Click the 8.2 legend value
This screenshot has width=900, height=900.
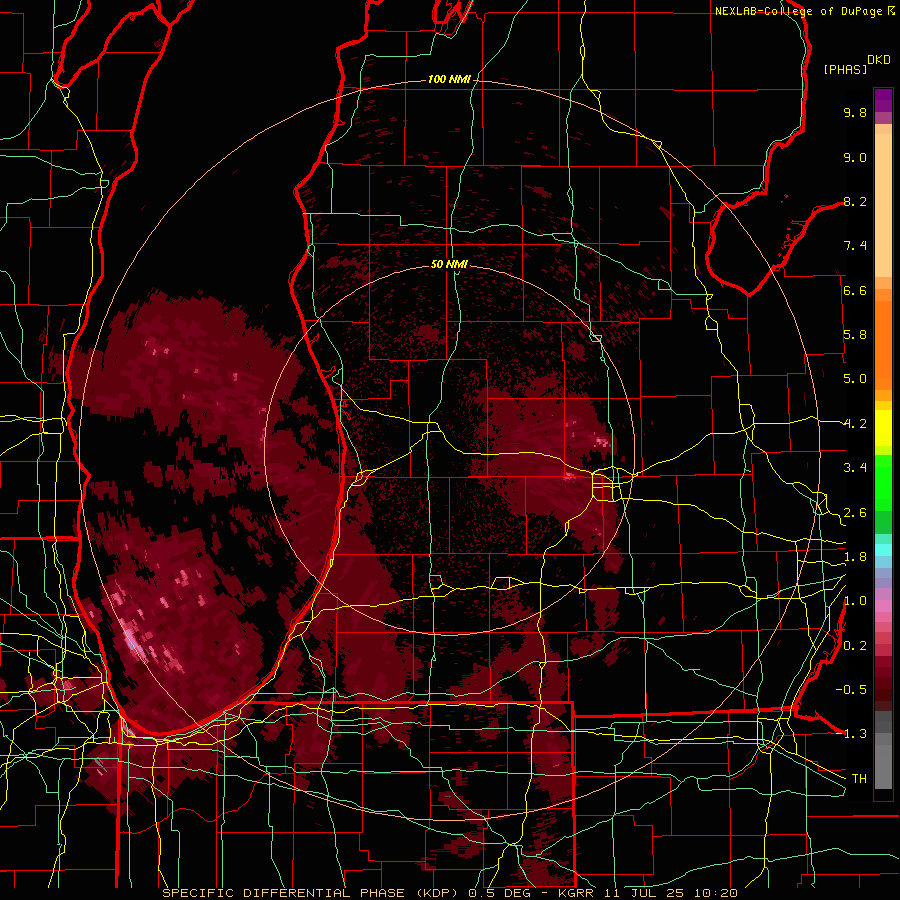[855, 201]
